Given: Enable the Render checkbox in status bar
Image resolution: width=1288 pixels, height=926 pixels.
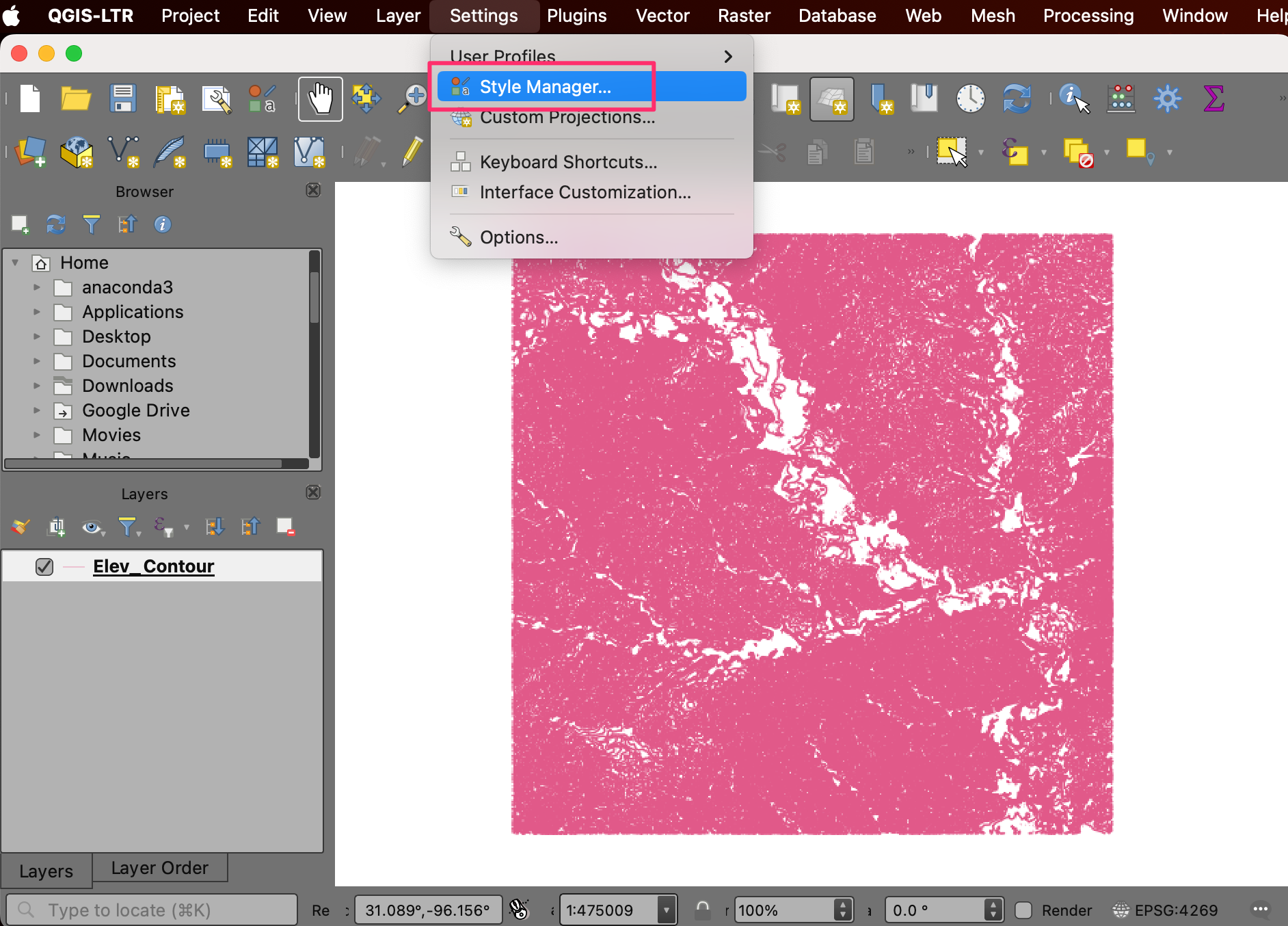Looking at the screenshot, I should (x=1023, y=910).
